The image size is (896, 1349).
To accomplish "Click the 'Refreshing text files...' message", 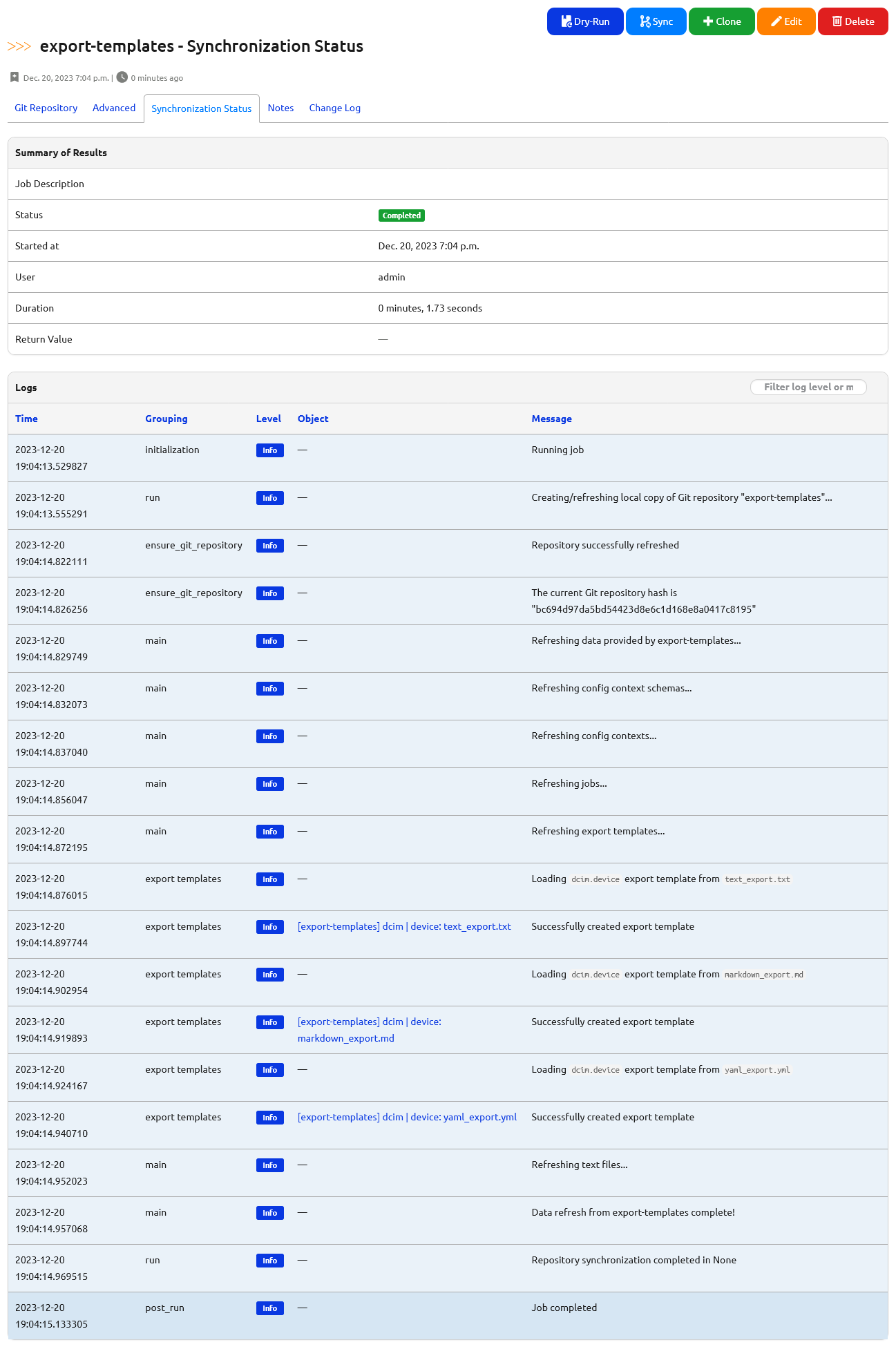I will click(580, 1165).
